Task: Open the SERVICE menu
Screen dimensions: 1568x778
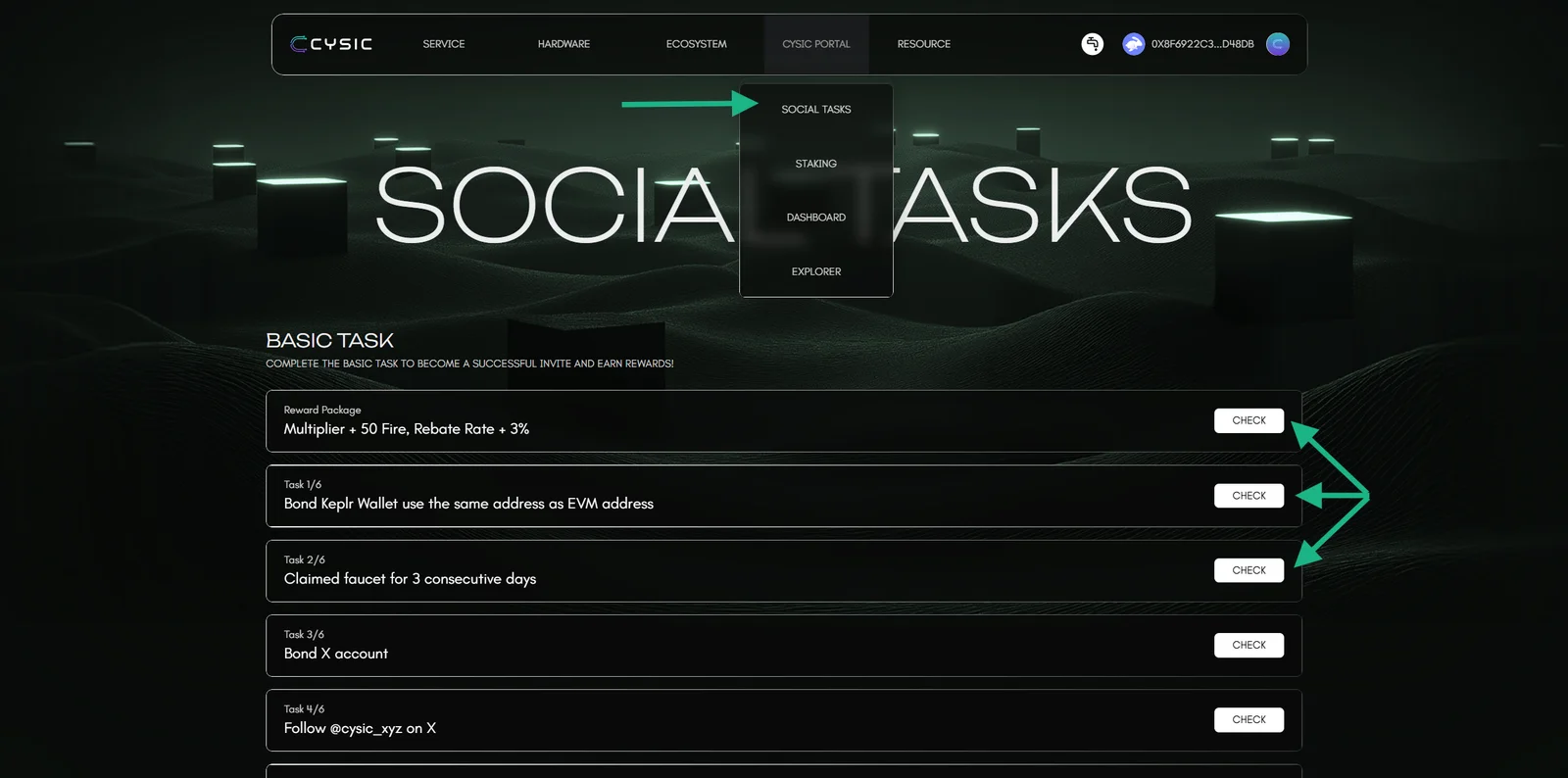Action: (444, 44)
